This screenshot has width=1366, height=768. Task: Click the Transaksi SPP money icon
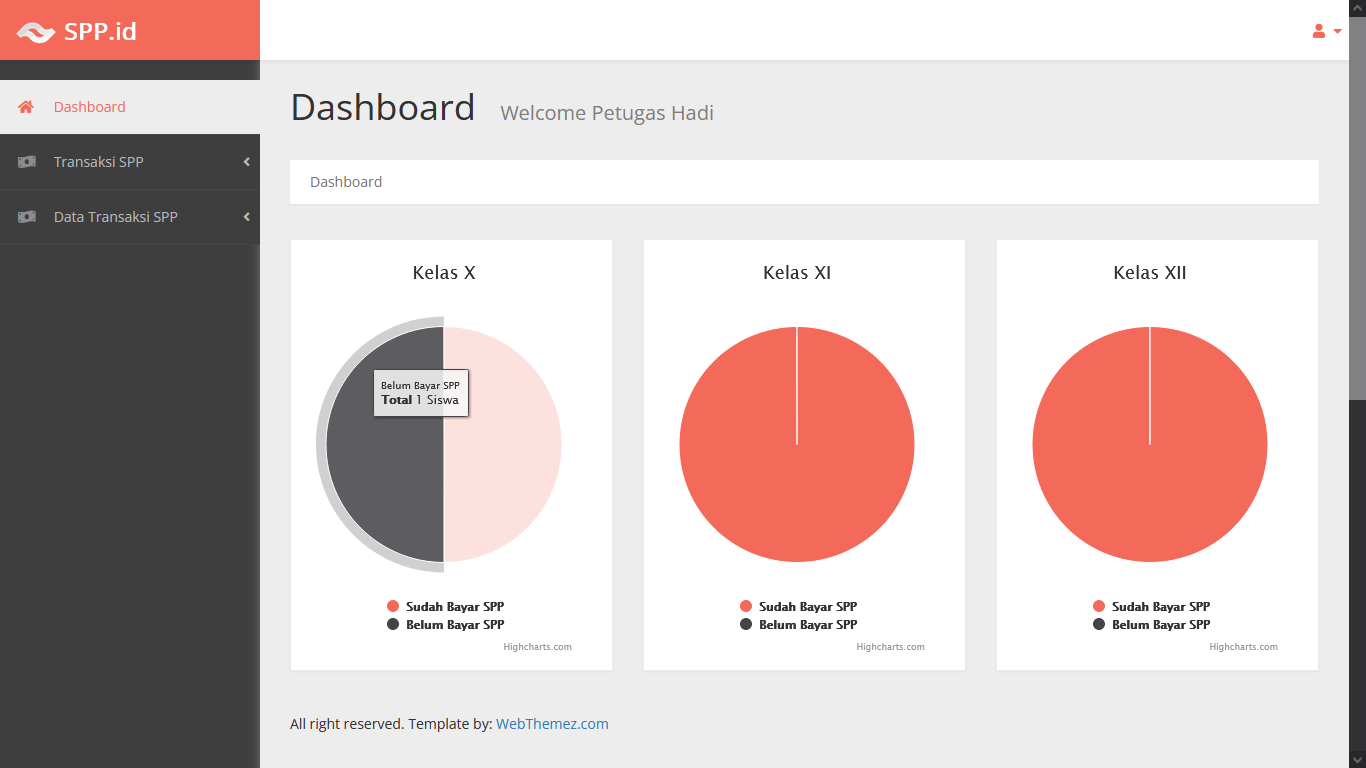tap(26, 162)
